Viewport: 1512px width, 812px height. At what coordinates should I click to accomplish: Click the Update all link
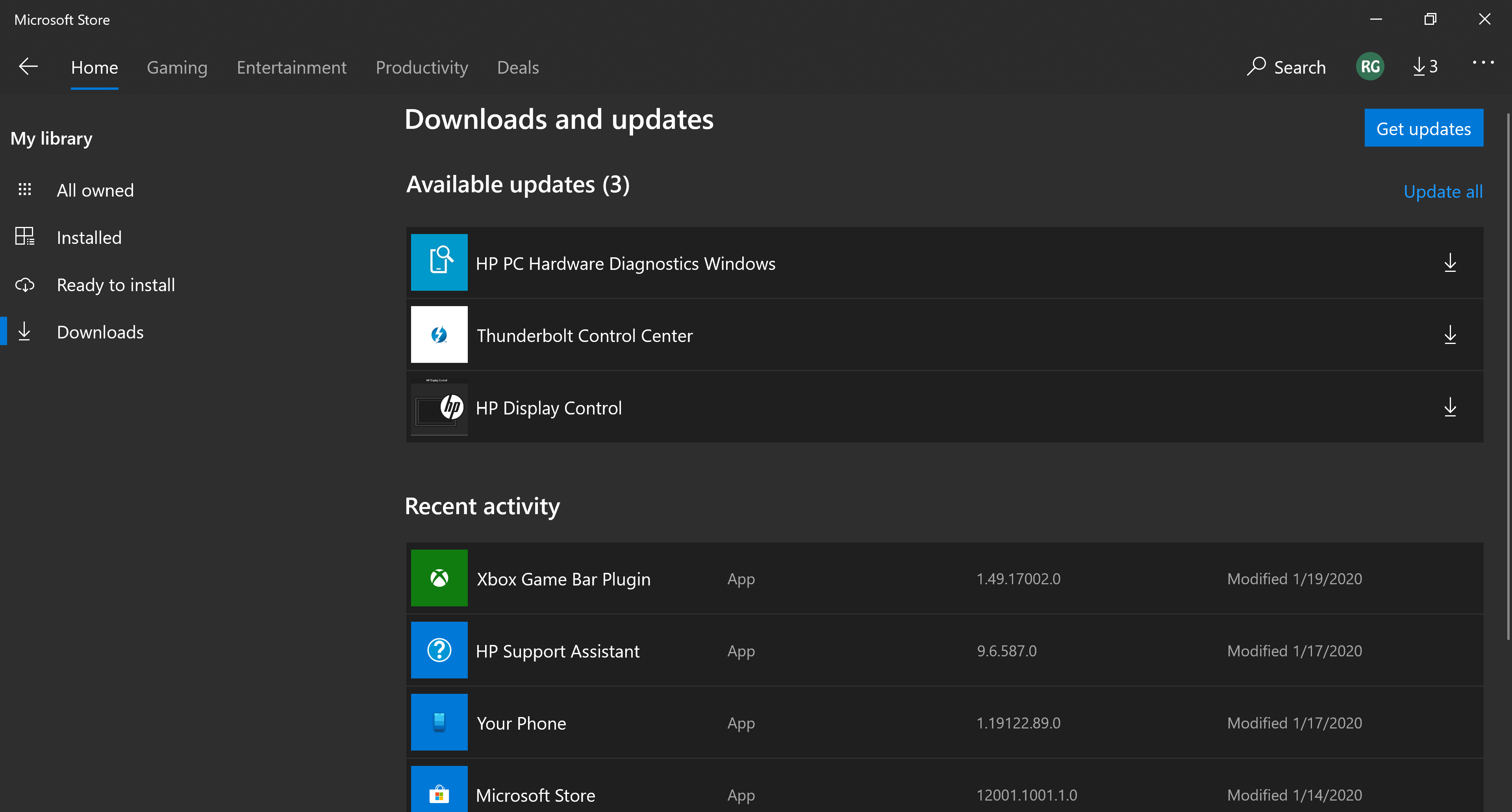pyautogui.click(x=1443, y=191)
